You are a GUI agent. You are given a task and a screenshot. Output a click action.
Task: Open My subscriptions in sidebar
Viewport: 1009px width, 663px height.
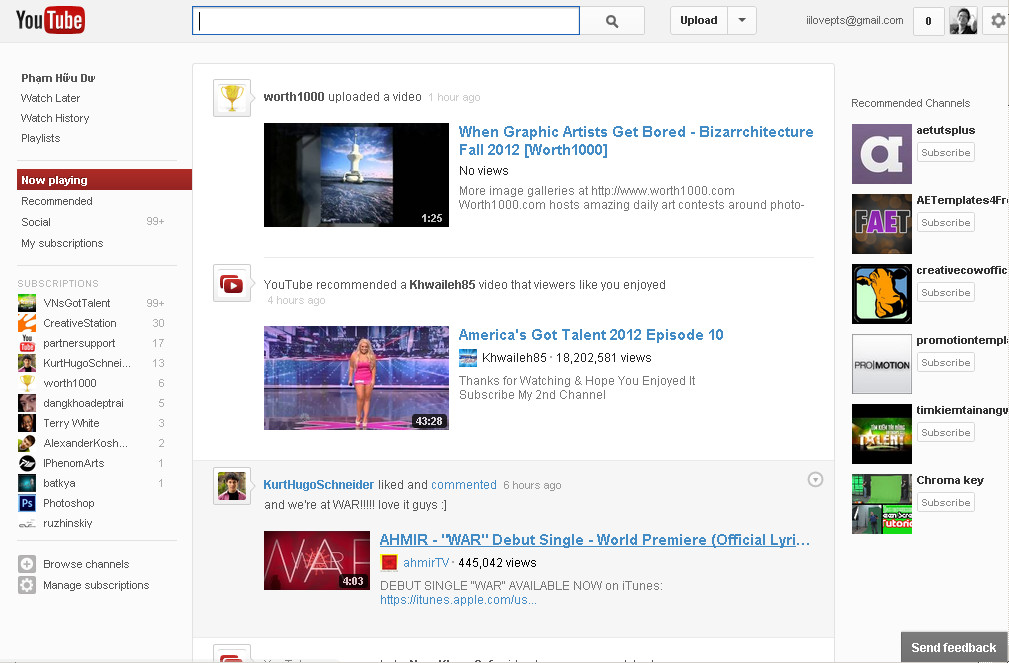pyautogui.click(x=62, y=243)
